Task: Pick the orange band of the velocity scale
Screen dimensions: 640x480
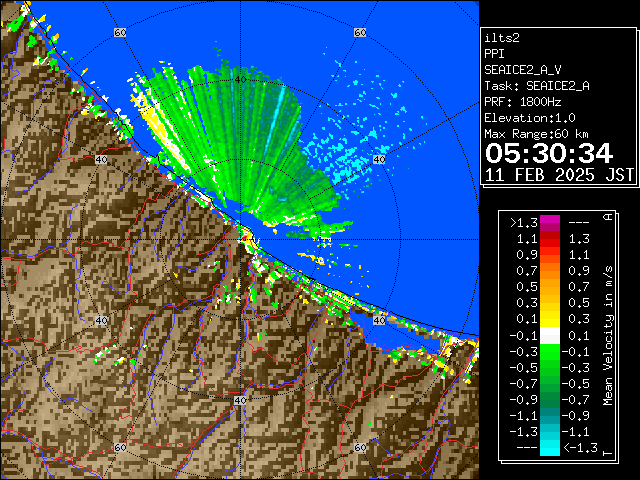Action: (550, 271)
